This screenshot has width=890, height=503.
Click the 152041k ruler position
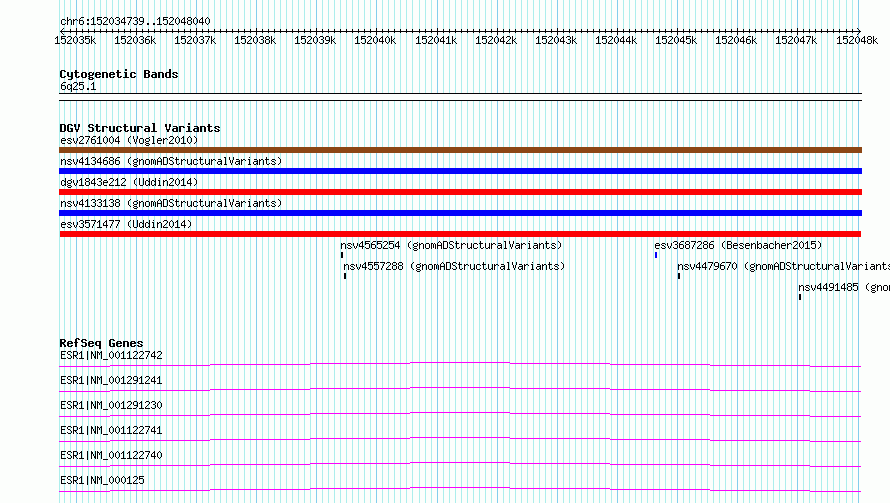[436, 40]
